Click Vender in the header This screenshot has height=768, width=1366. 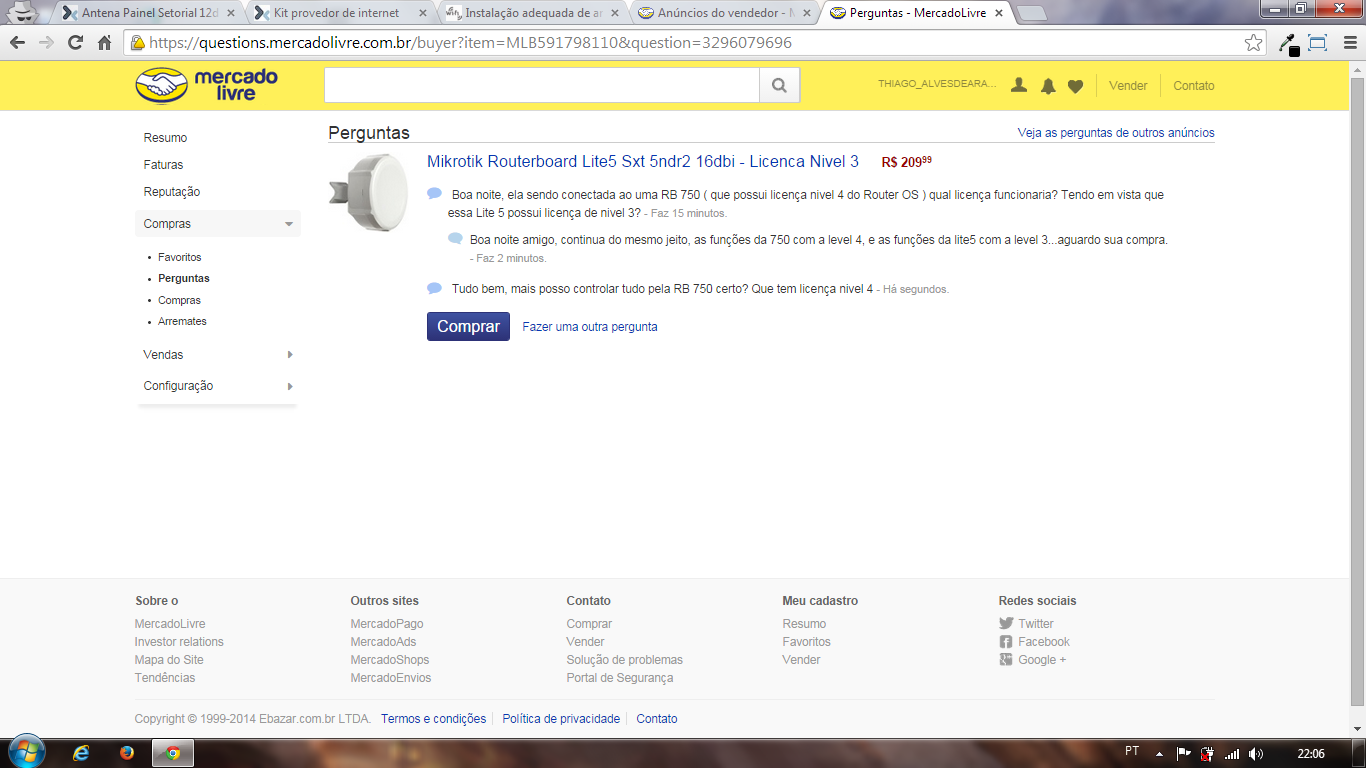(1128, 86)
